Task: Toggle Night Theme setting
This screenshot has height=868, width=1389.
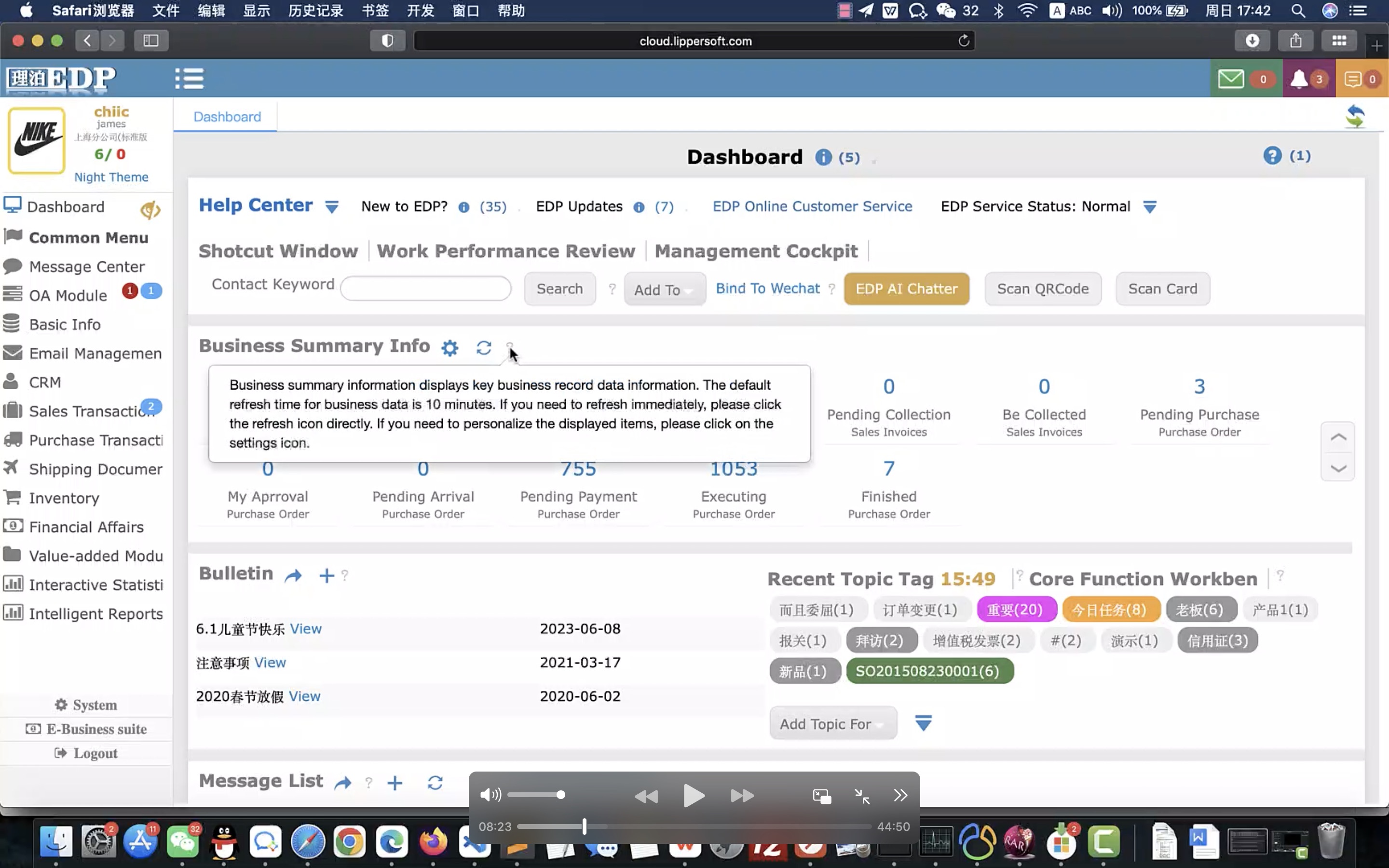Action: (111, 177)
